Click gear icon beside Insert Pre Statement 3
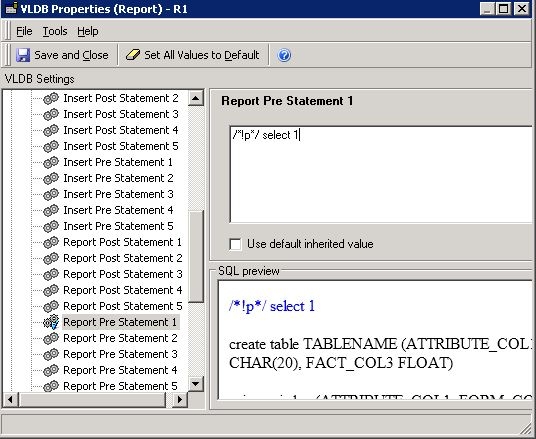 coord(51,195)
